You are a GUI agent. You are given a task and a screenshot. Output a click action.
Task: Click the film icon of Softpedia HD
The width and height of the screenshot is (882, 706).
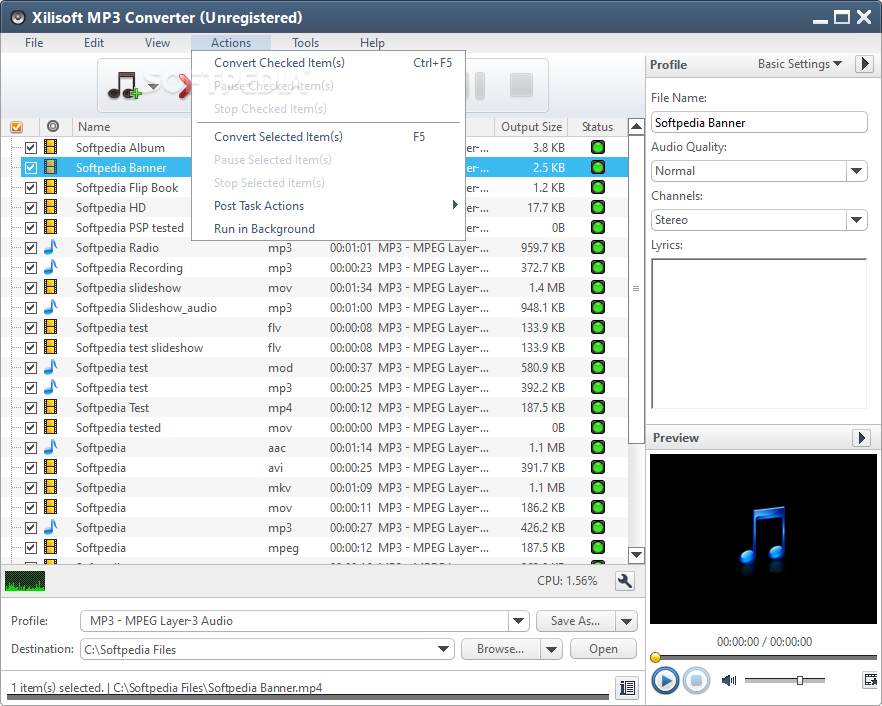coord(51,208)
